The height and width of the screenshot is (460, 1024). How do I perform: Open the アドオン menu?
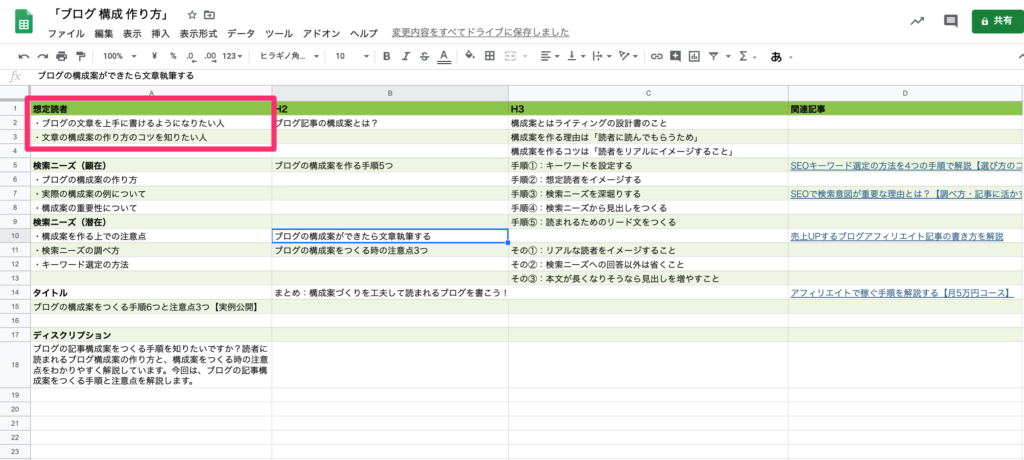coord(322,33)
